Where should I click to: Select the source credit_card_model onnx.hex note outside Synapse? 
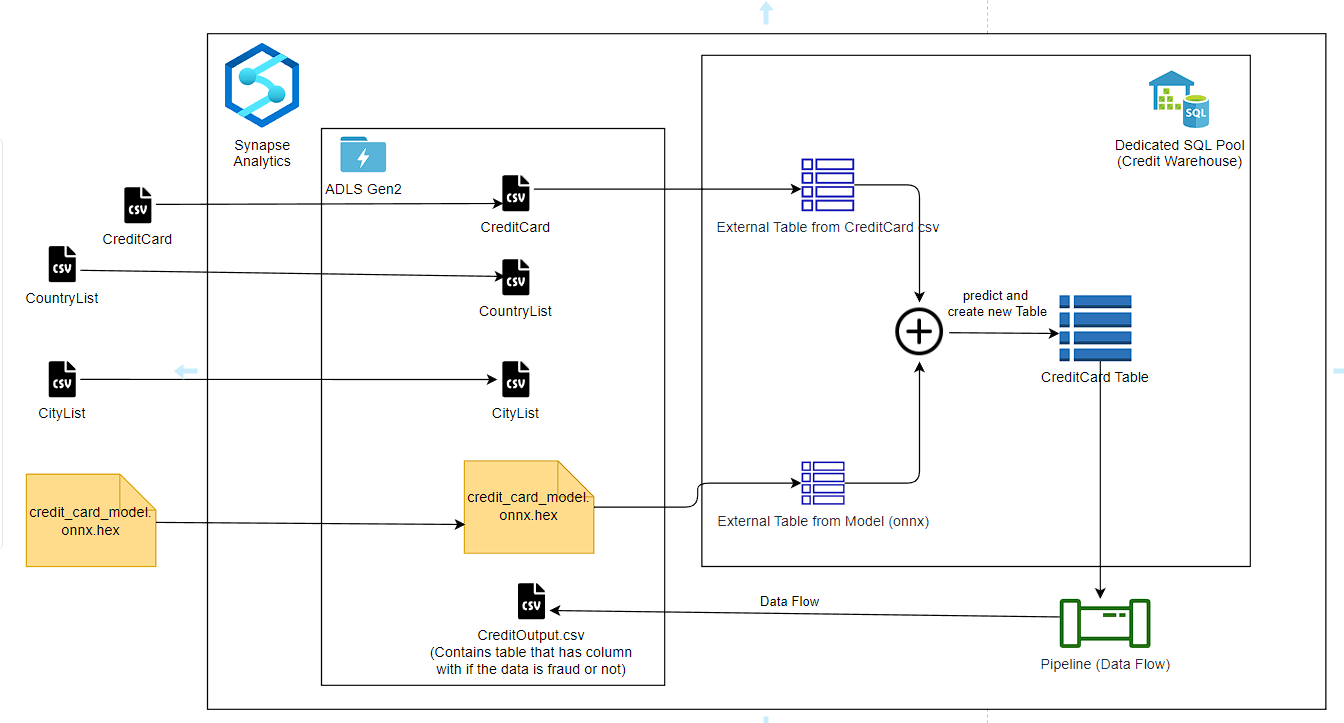pos(91,520)
